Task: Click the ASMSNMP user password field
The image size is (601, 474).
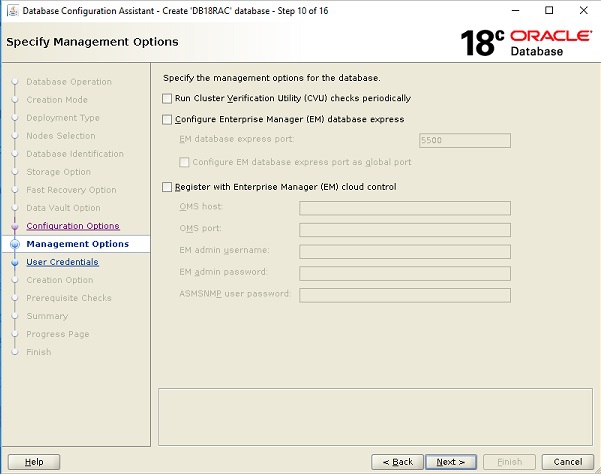Action: (x=405, y=295)
